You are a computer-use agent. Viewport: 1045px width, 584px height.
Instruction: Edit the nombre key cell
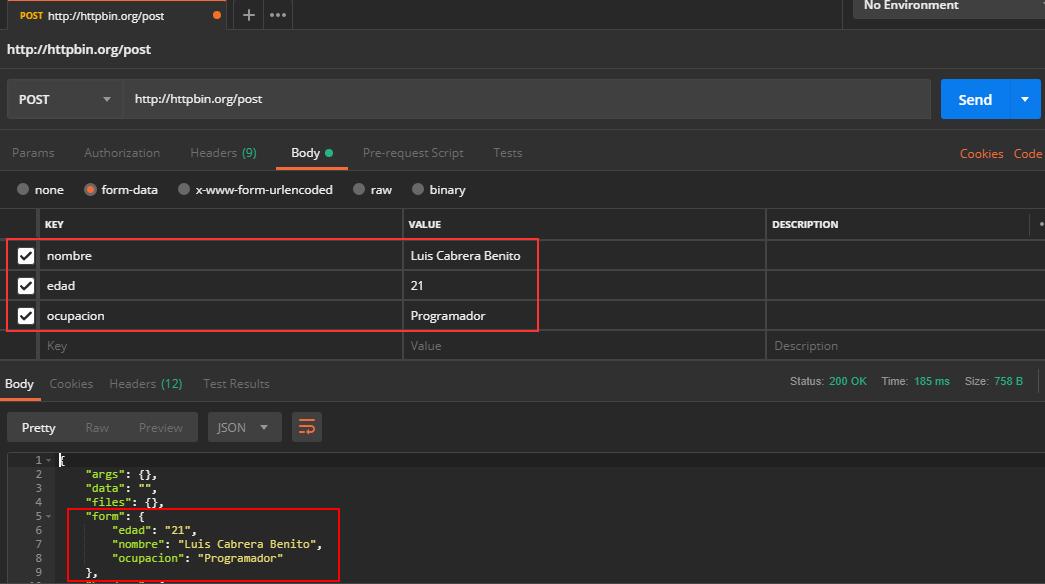point(221,256)
